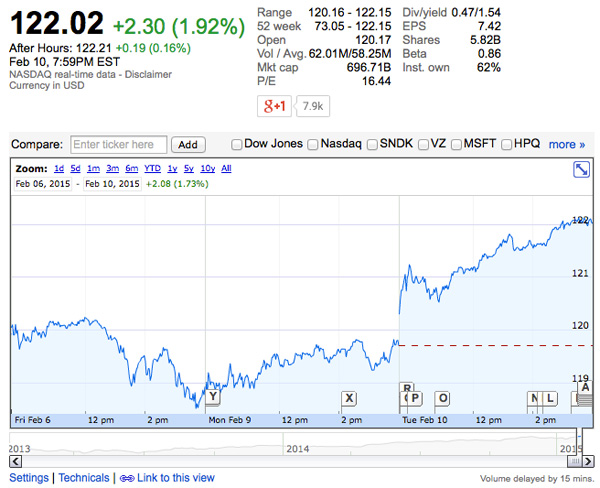Viewport: 600px width, 488px height.
Task: Set chart zoom to 1m
Action: pos(93,168)
